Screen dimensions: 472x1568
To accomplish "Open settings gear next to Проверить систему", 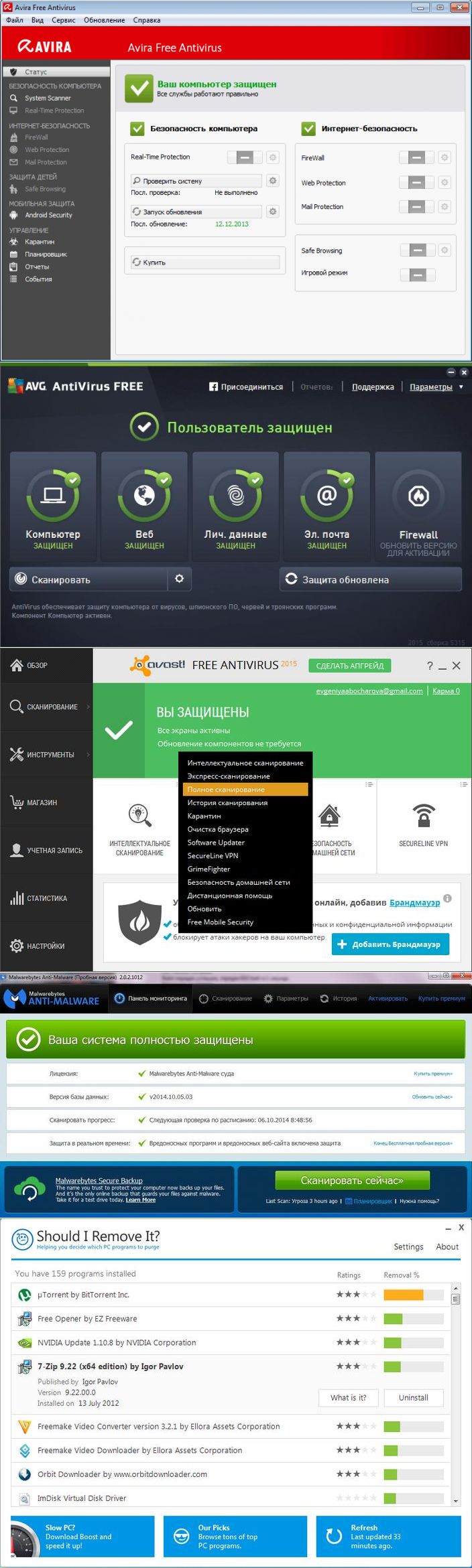I will [x=273, y=181].
